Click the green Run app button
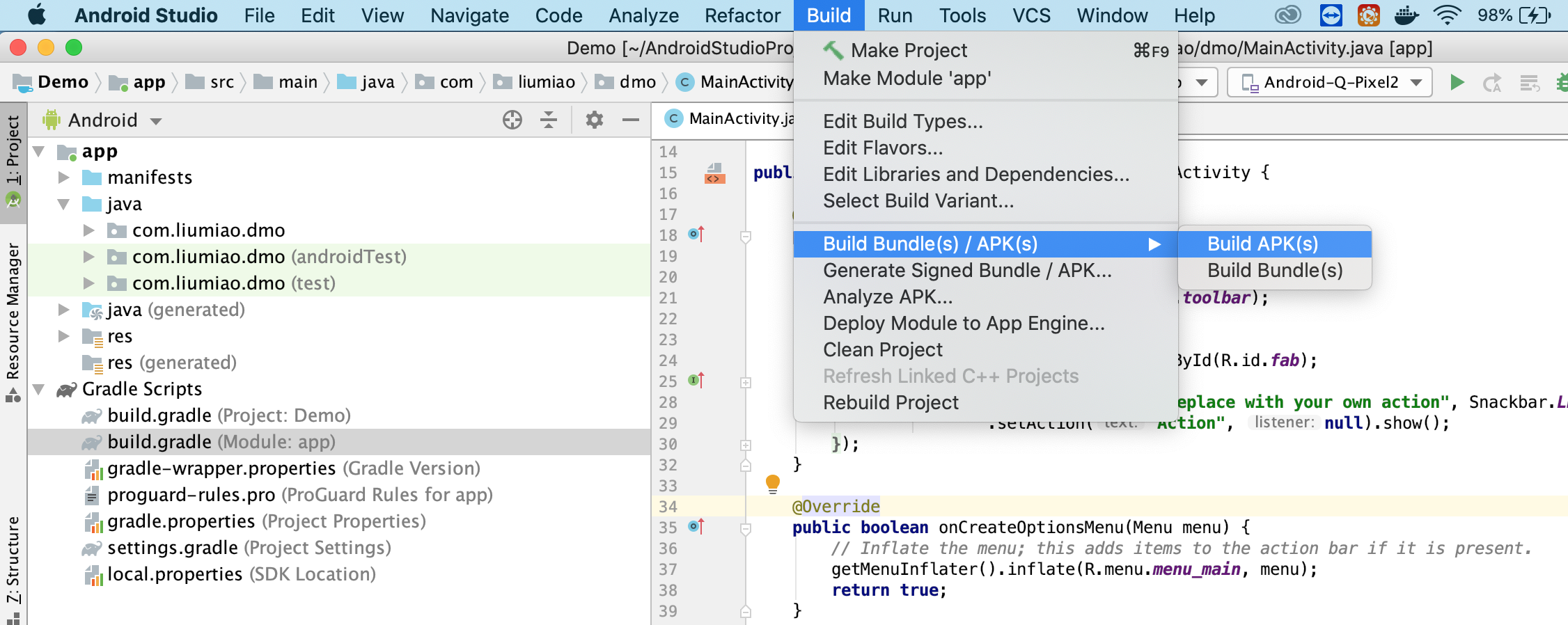This screenshot has width=1568, height=625. (1457, 83)
